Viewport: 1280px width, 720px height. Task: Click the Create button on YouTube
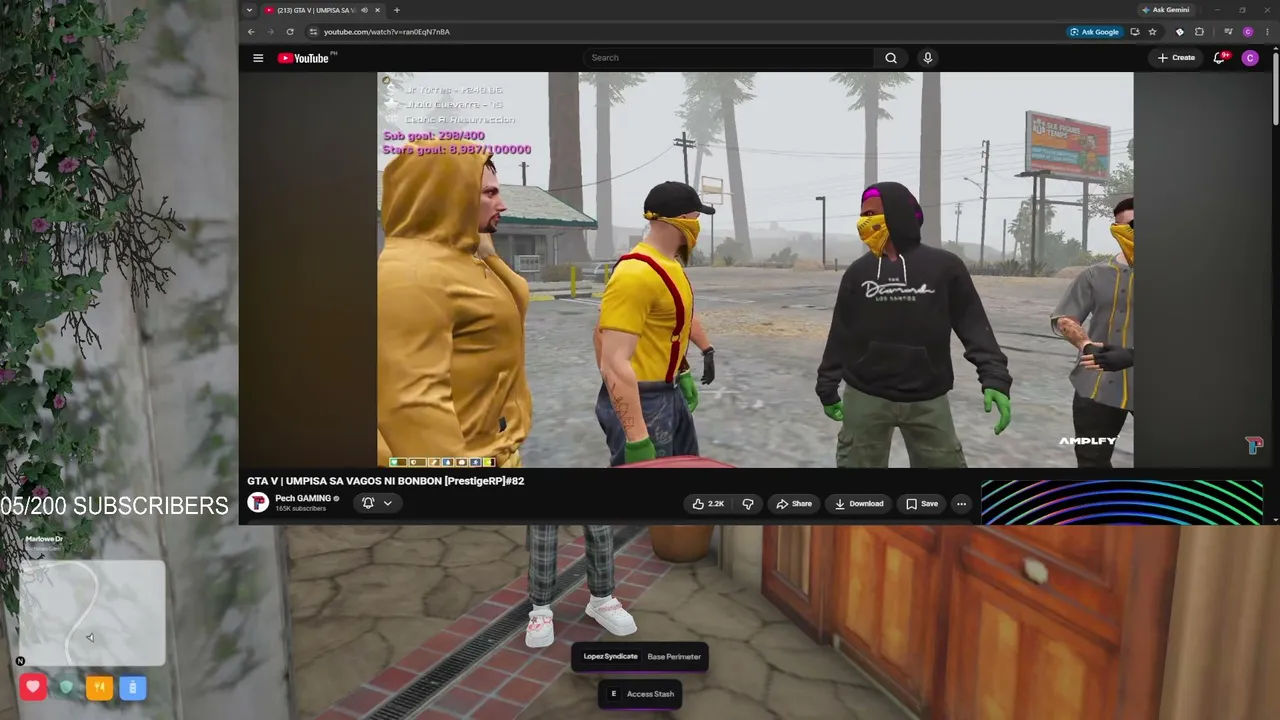(1176, 58)
